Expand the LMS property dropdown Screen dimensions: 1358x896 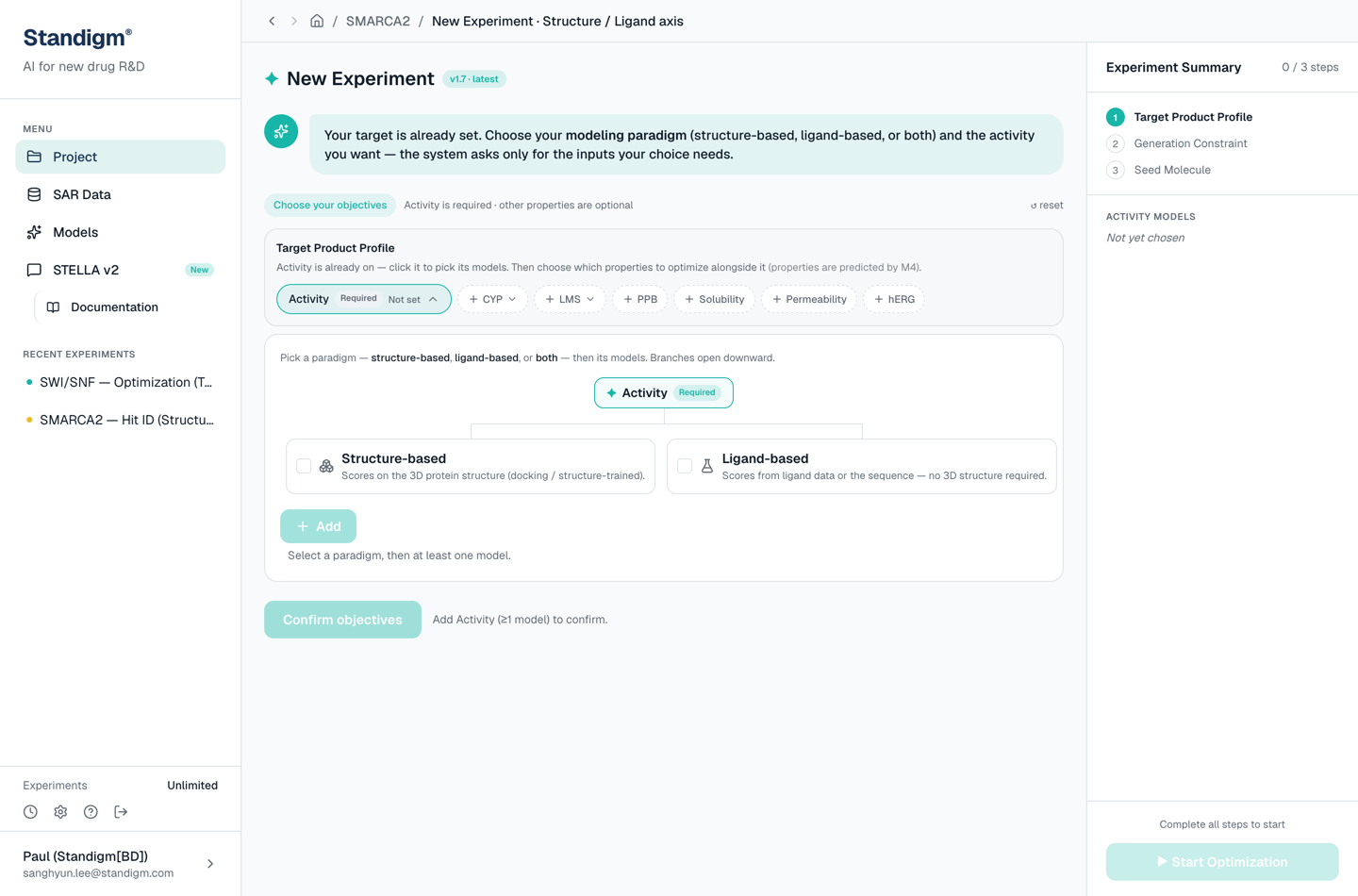(570, 299)
